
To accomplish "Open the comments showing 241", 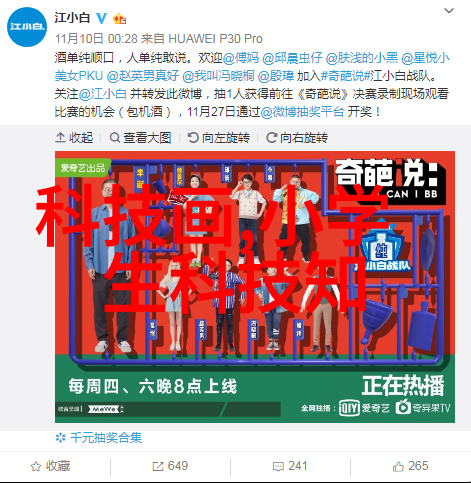I will pos(290,466).
